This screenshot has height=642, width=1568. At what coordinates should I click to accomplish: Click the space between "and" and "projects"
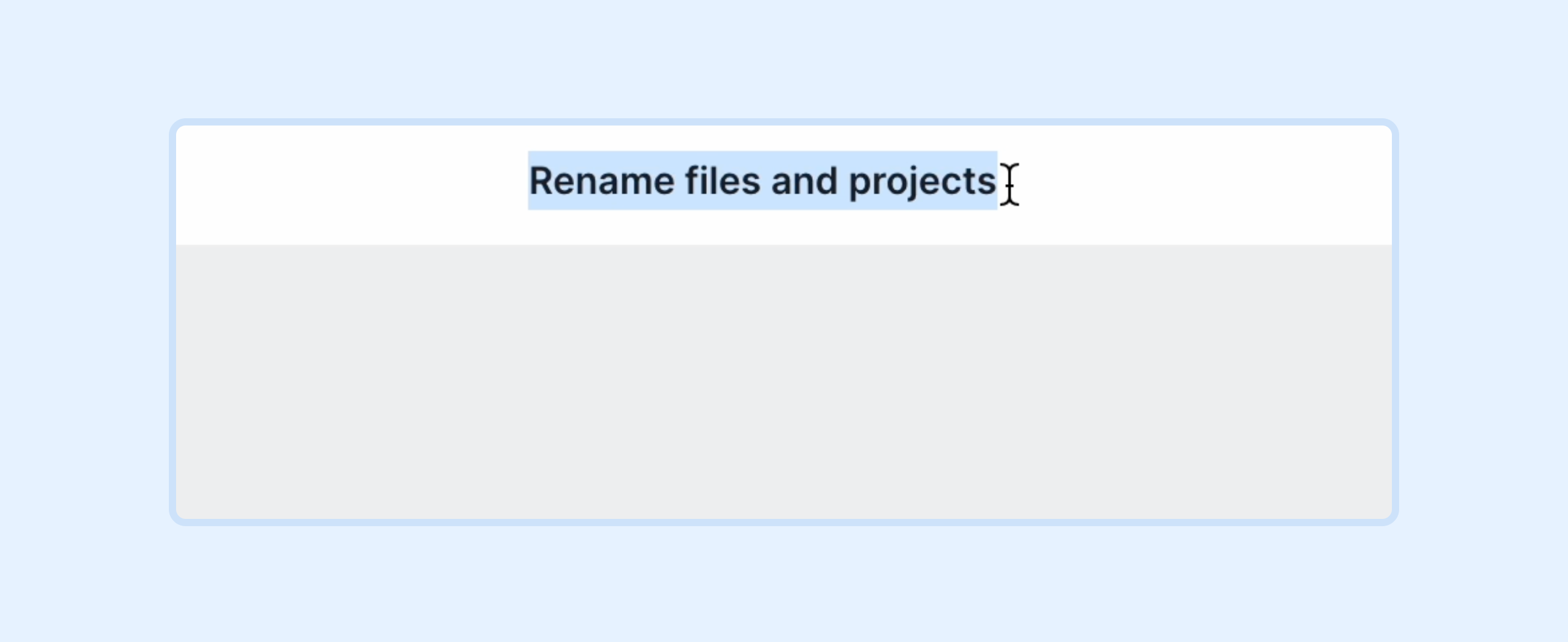(844, 181)
